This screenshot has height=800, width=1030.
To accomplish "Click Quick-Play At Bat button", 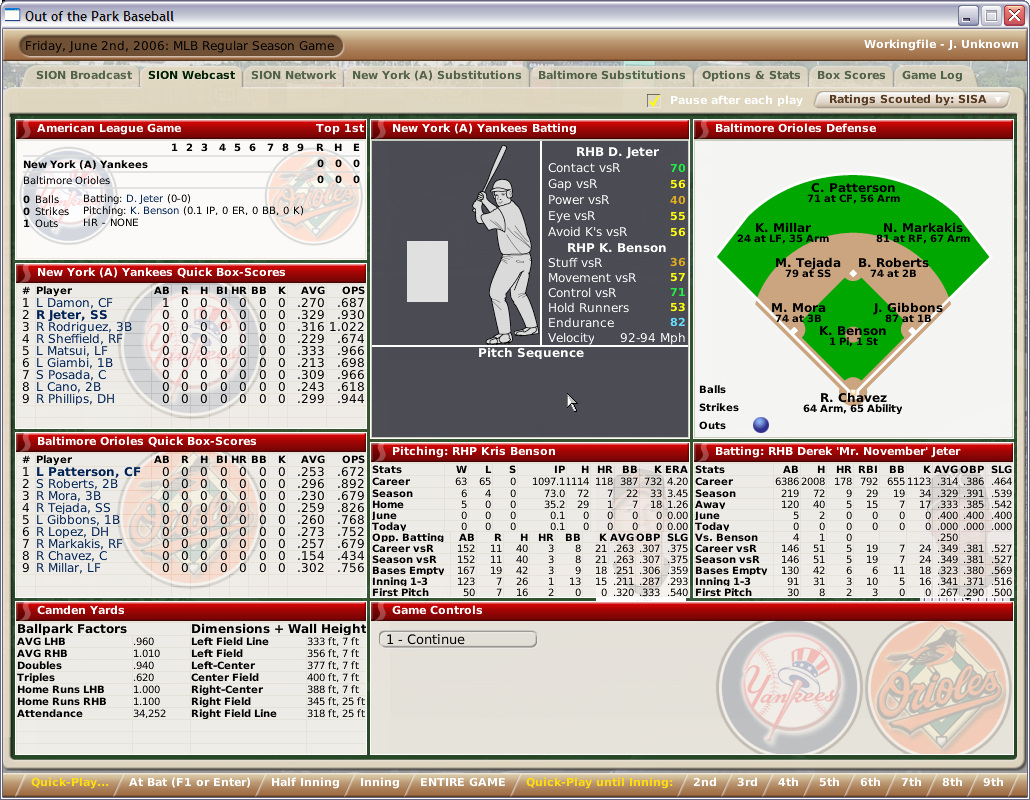I will pos(190,782).
